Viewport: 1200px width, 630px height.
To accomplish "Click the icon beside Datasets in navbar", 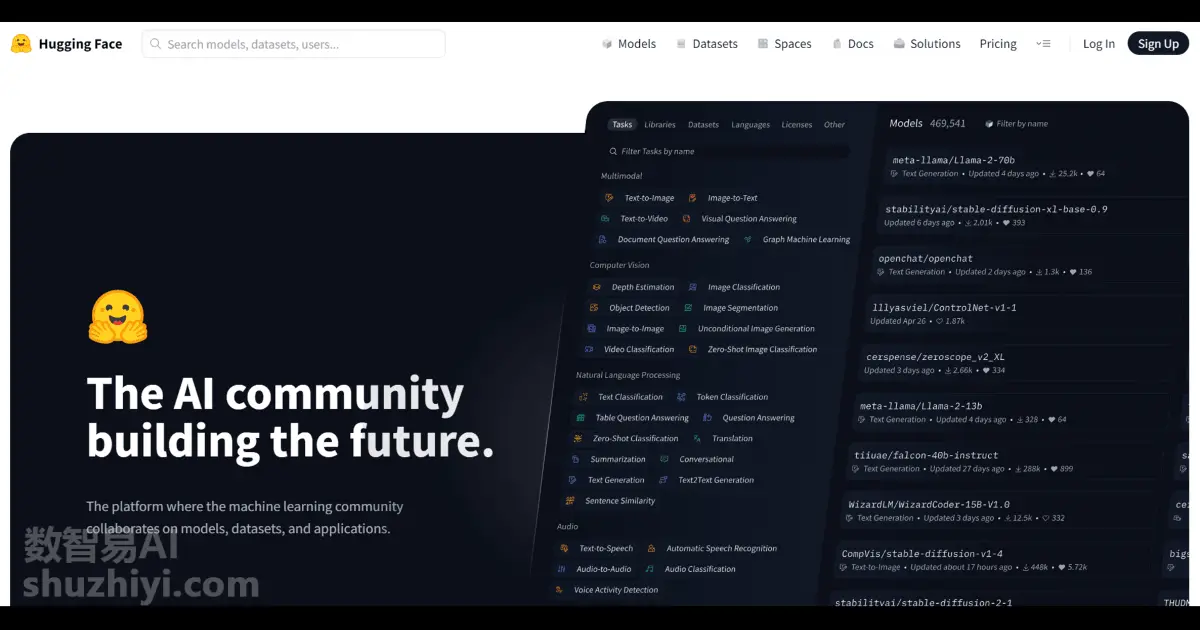I will pyautogui.click(x=681, y=44).
